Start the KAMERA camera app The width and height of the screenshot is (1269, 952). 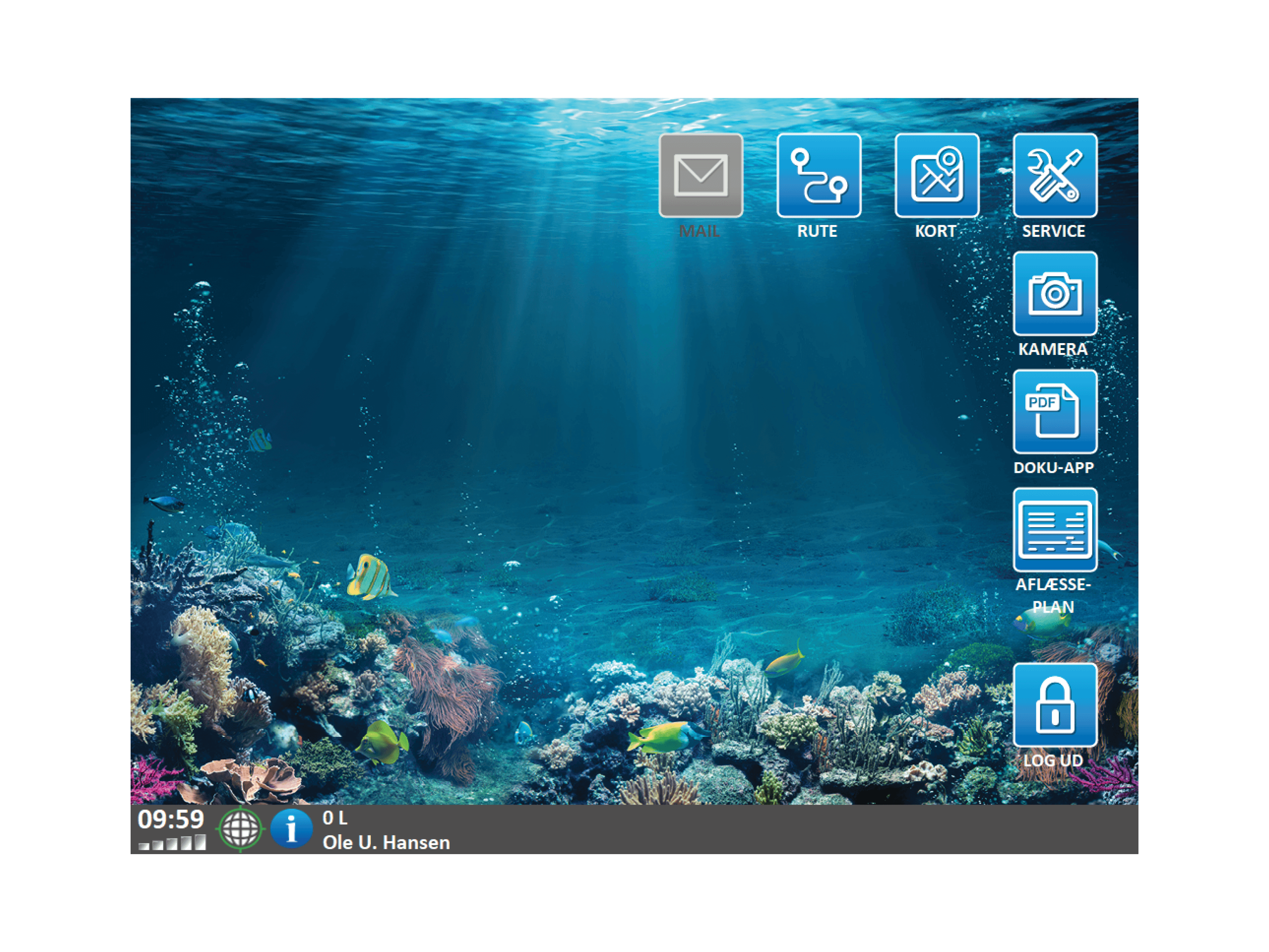[x=1055, y=293]
